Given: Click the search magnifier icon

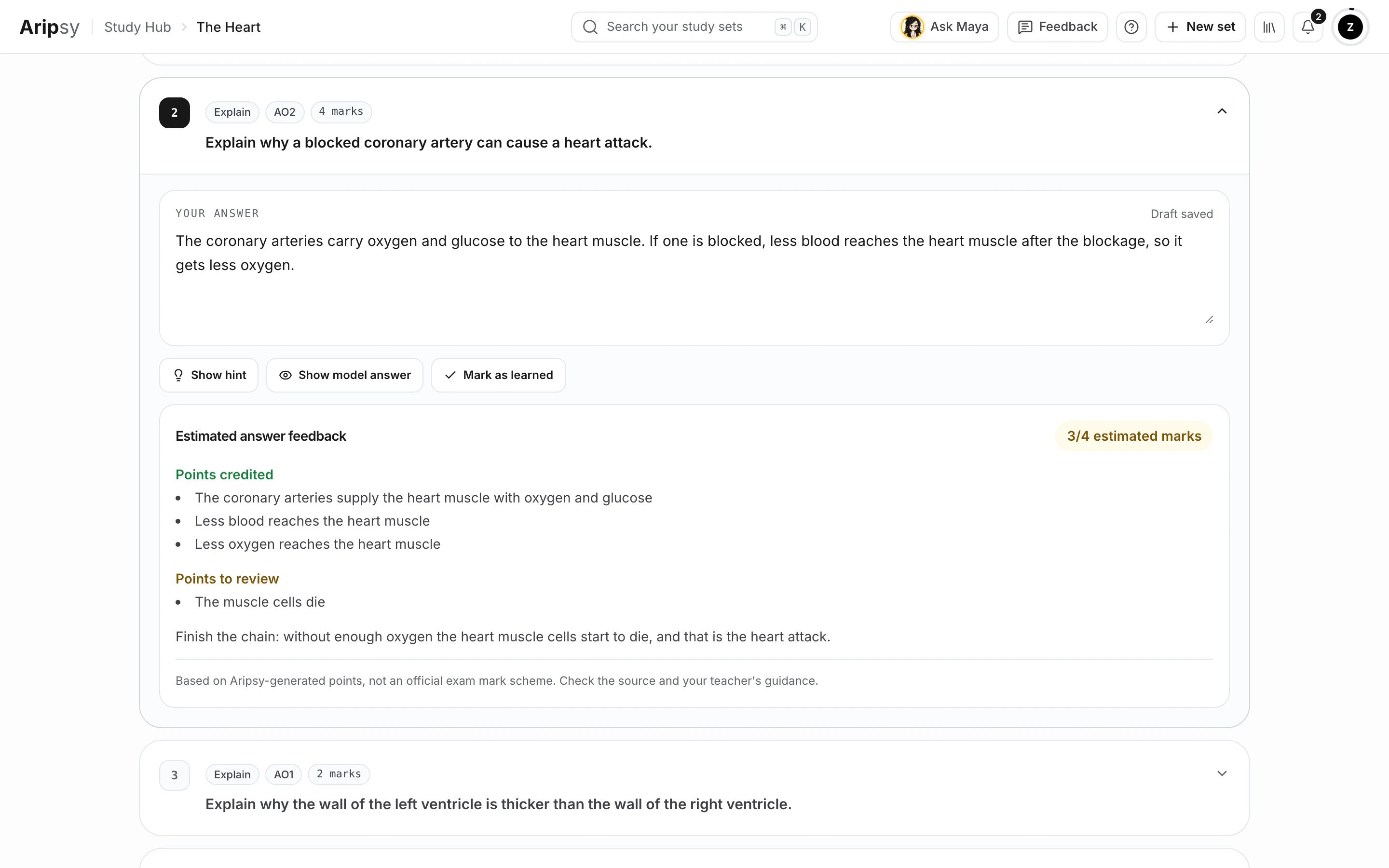Looking at the screenshot, I should pyautogui.click(x=590, y=27).
